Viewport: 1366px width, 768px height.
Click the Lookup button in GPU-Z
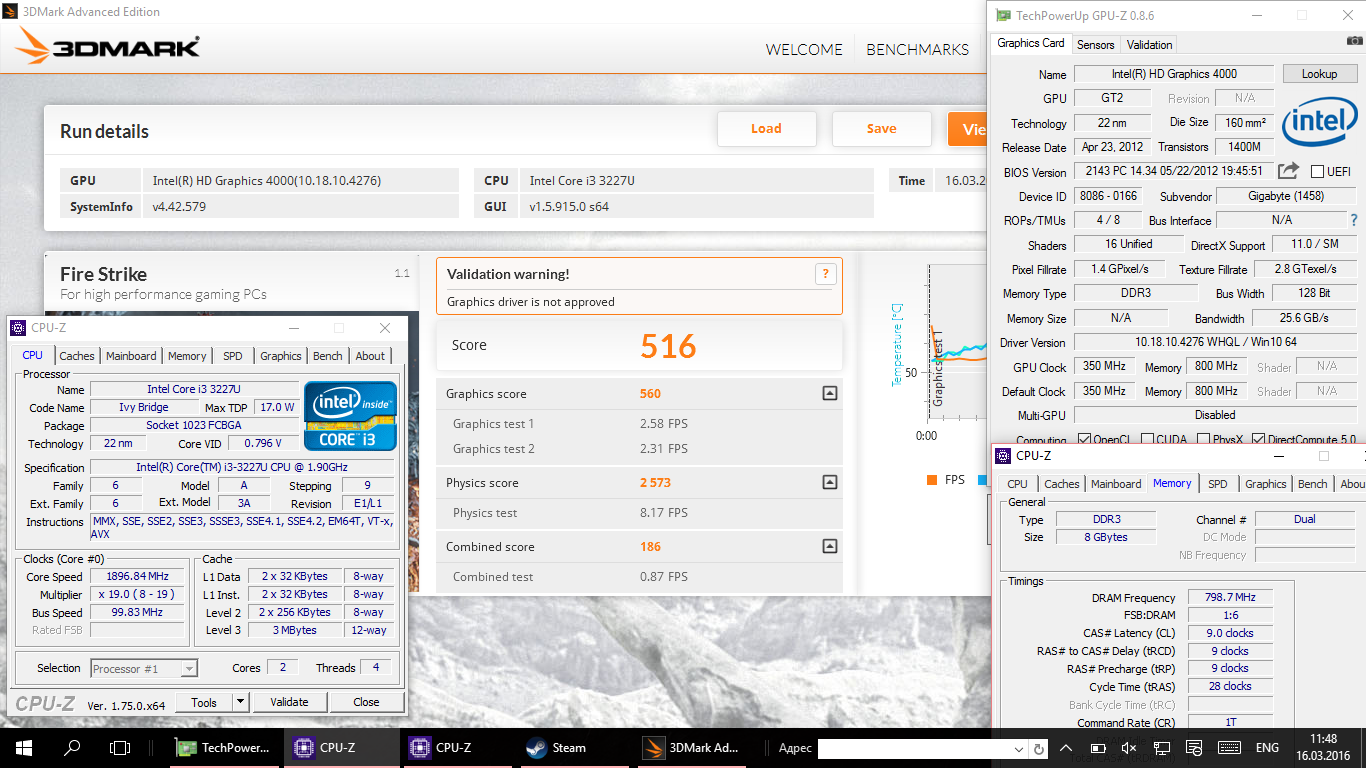[1319, 74]
